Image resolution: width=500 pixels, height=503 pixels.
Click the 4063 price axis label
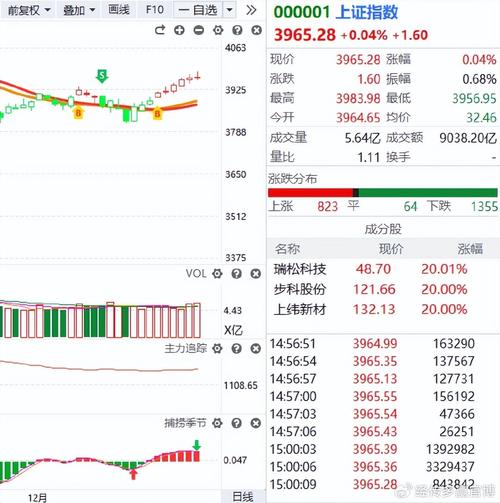[235, 48]
